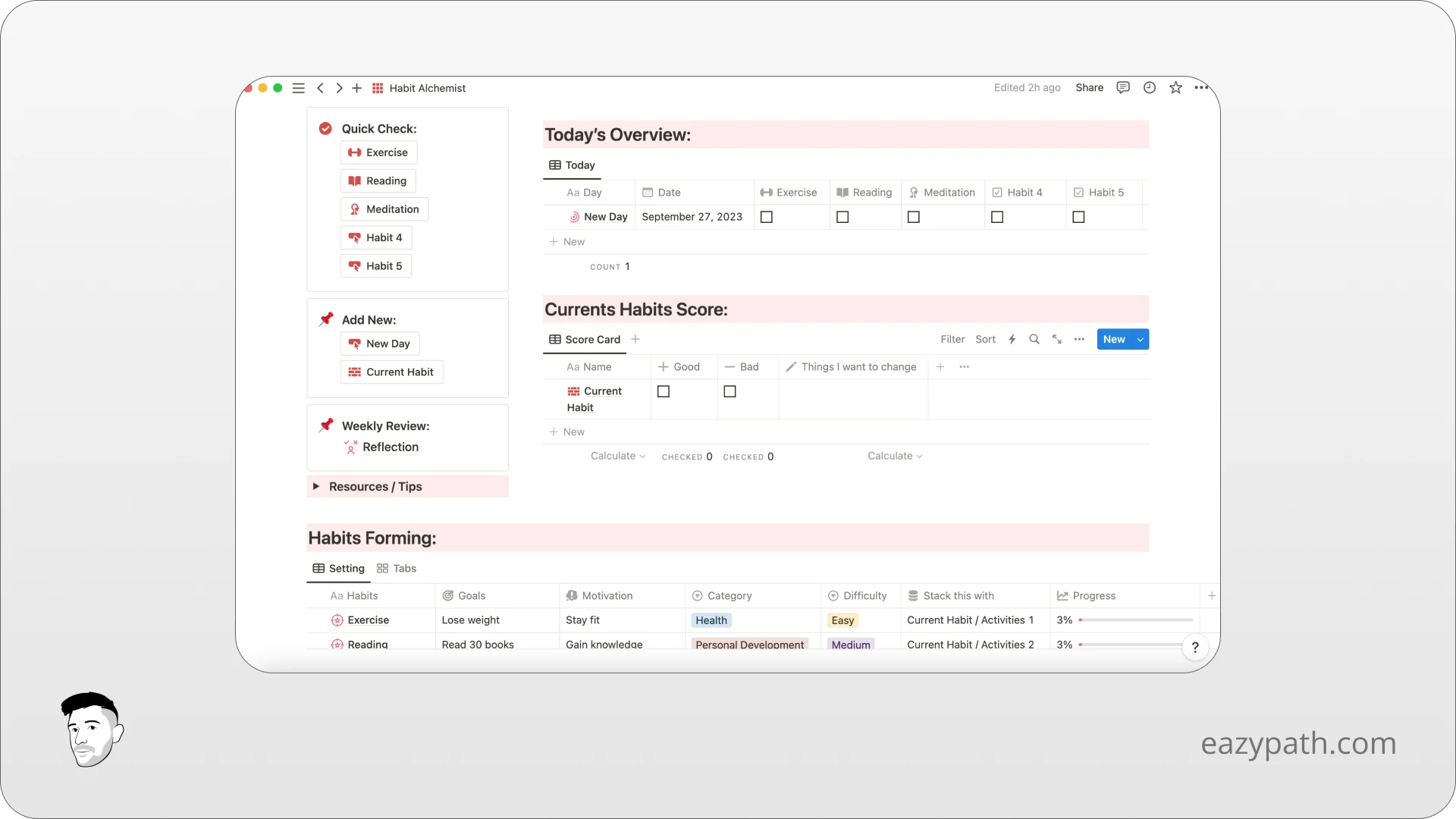Viewport: 1456px width, 819px height.
Task: Click the Add New section rocket icon
Action: [x=327, y=318]
